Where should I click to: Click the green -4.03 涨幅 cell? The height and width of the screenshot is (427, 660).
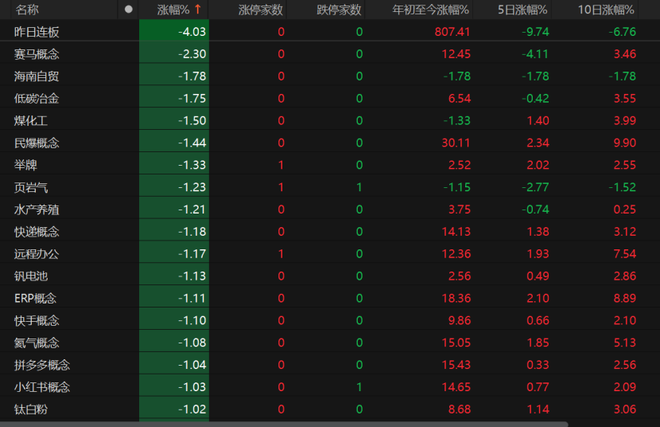tap(174, 32)
